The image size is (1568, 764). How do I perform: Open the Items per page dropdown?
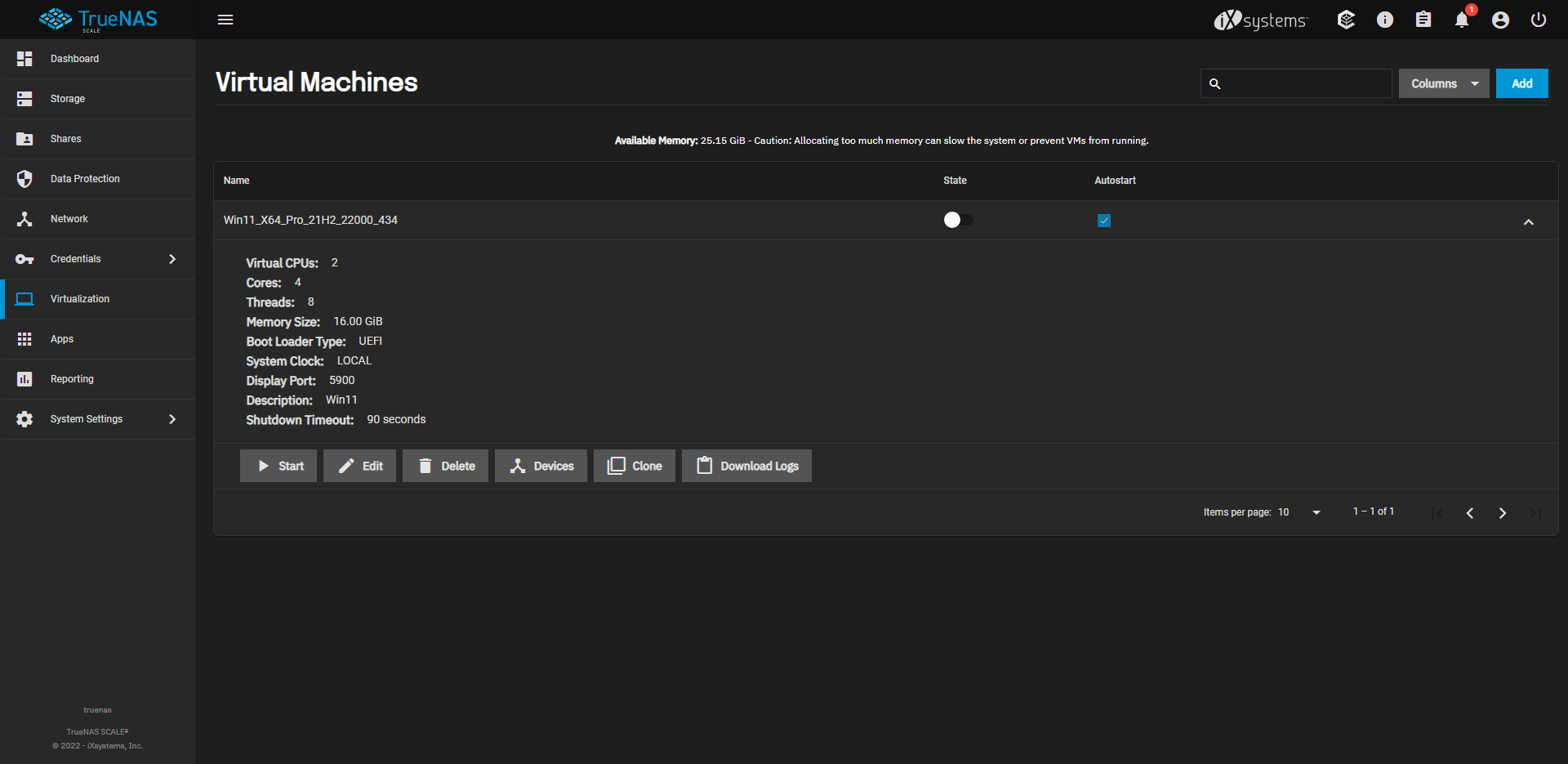pyautogui.click(x=1299, y=512)
